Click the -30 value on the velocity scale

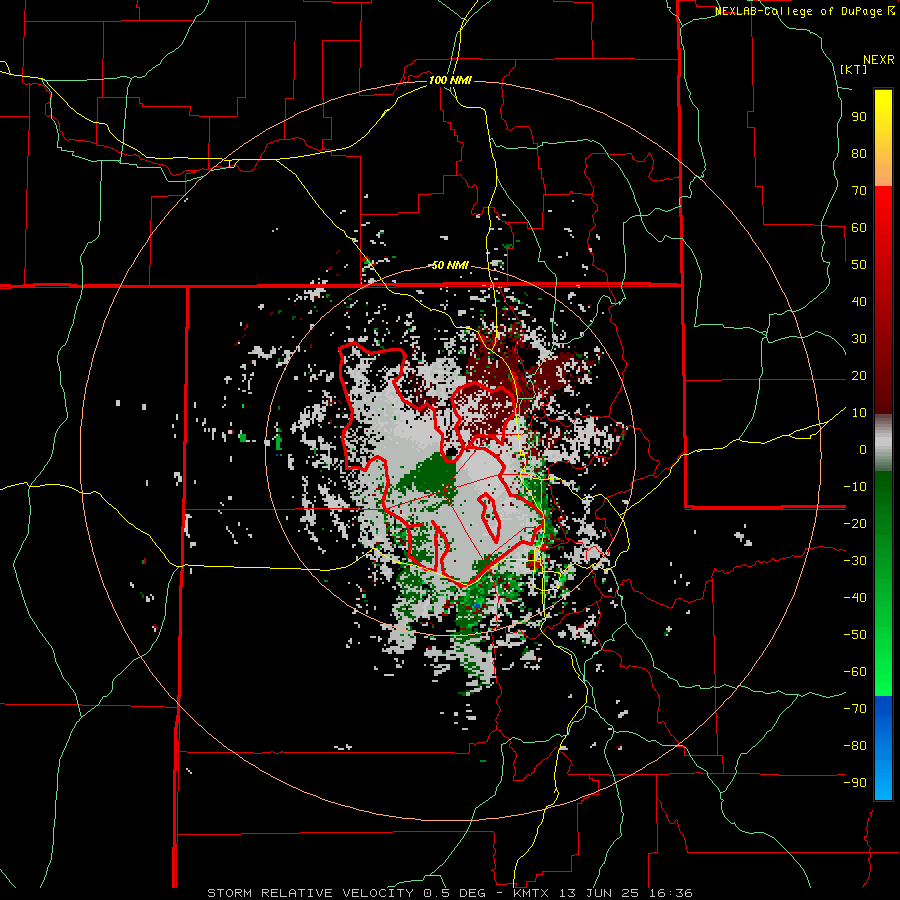(855, 561)
